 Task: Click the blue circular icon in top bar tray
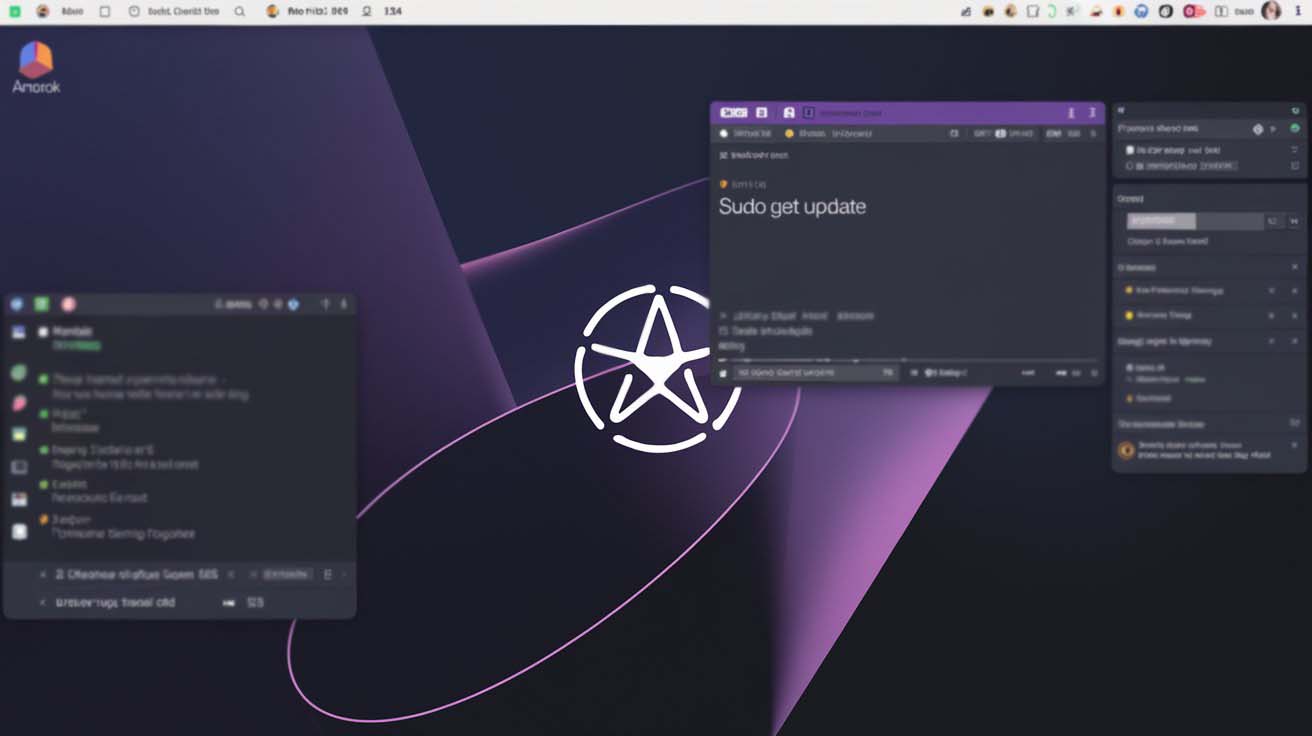(1143, 11)
